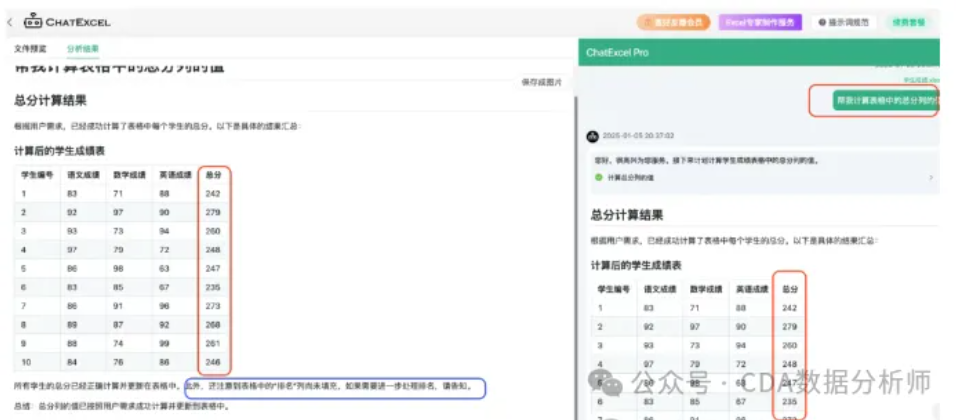959x420 pixels.
Task: Click the ChatExcel Pro panel title
Action: coord(617,53)
